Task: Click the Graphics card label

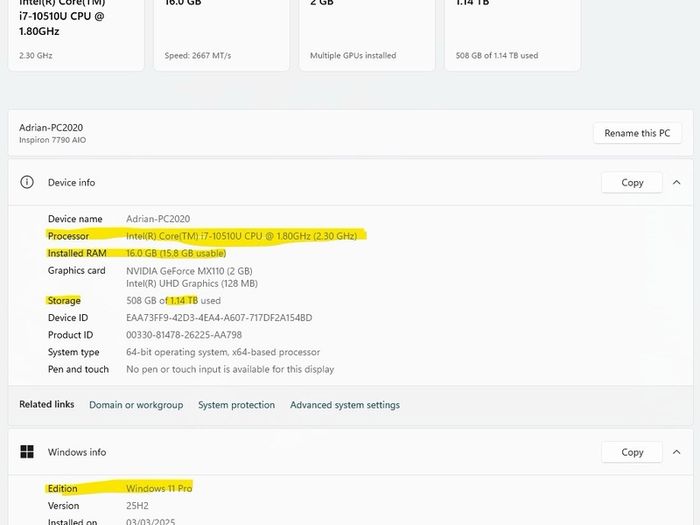Action: (77, 271)
